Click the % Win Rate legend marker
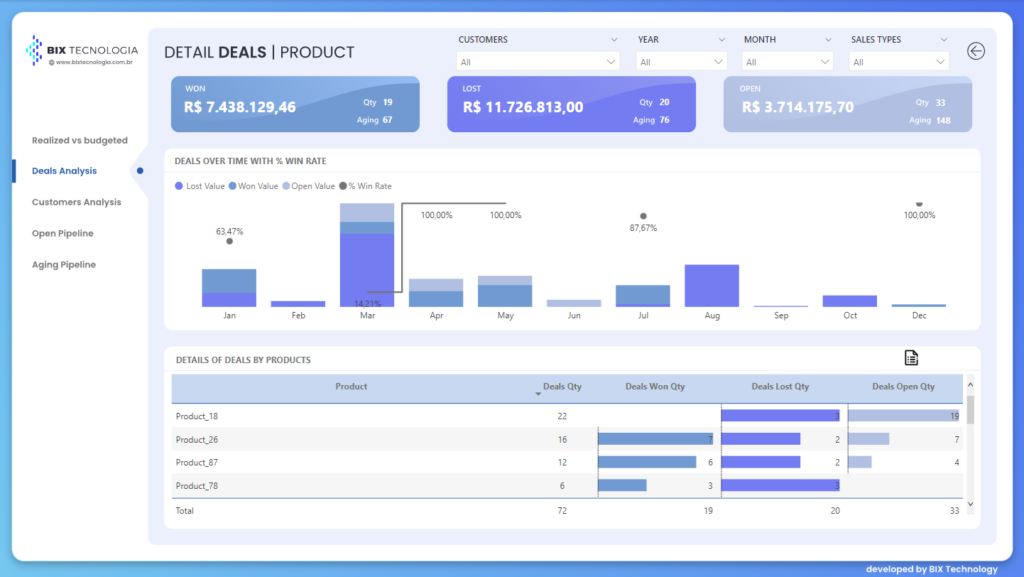Viewport: 1024px width, 577px height. coord(341,186)
